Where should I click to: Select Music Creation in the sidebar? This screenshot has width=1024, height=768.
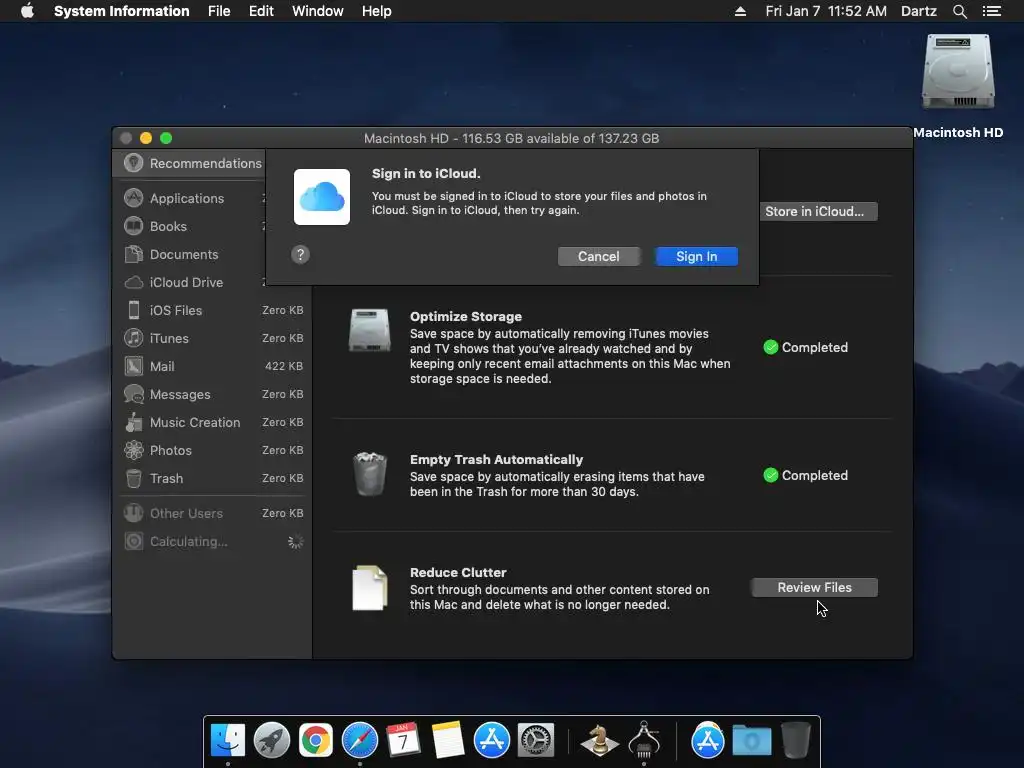[214, 423]
